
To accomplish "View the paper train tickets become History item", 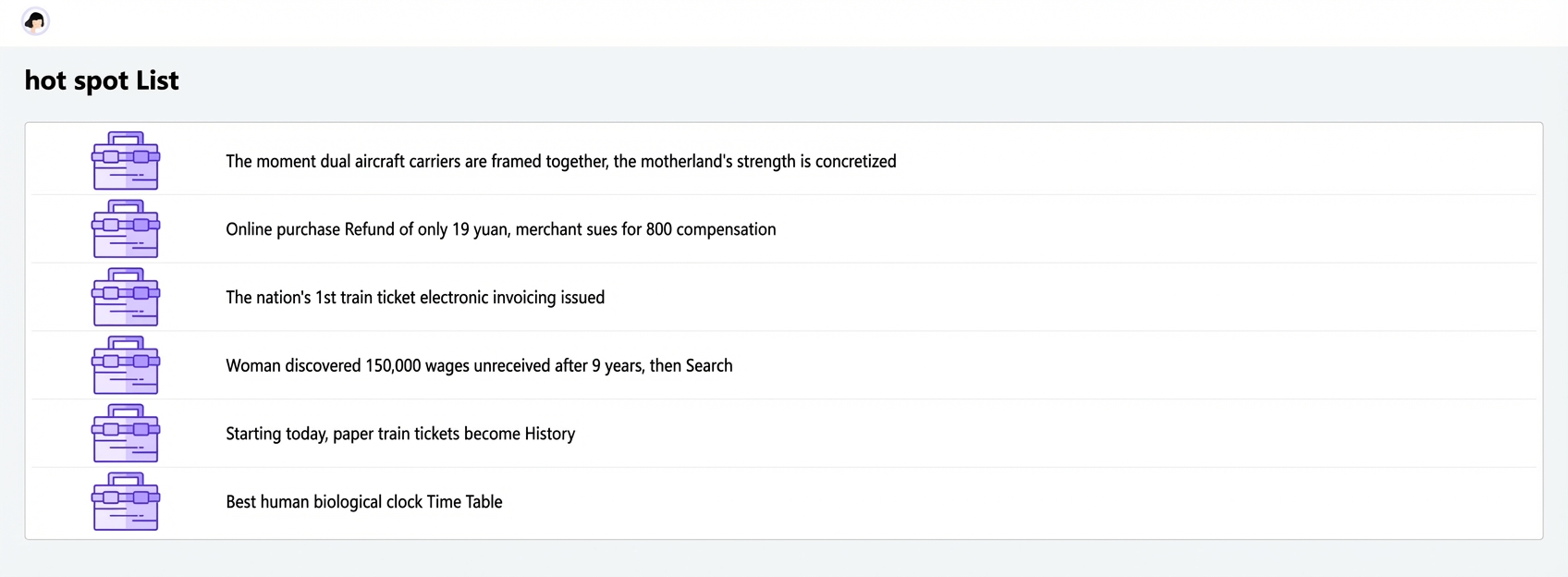I will 400,434.
